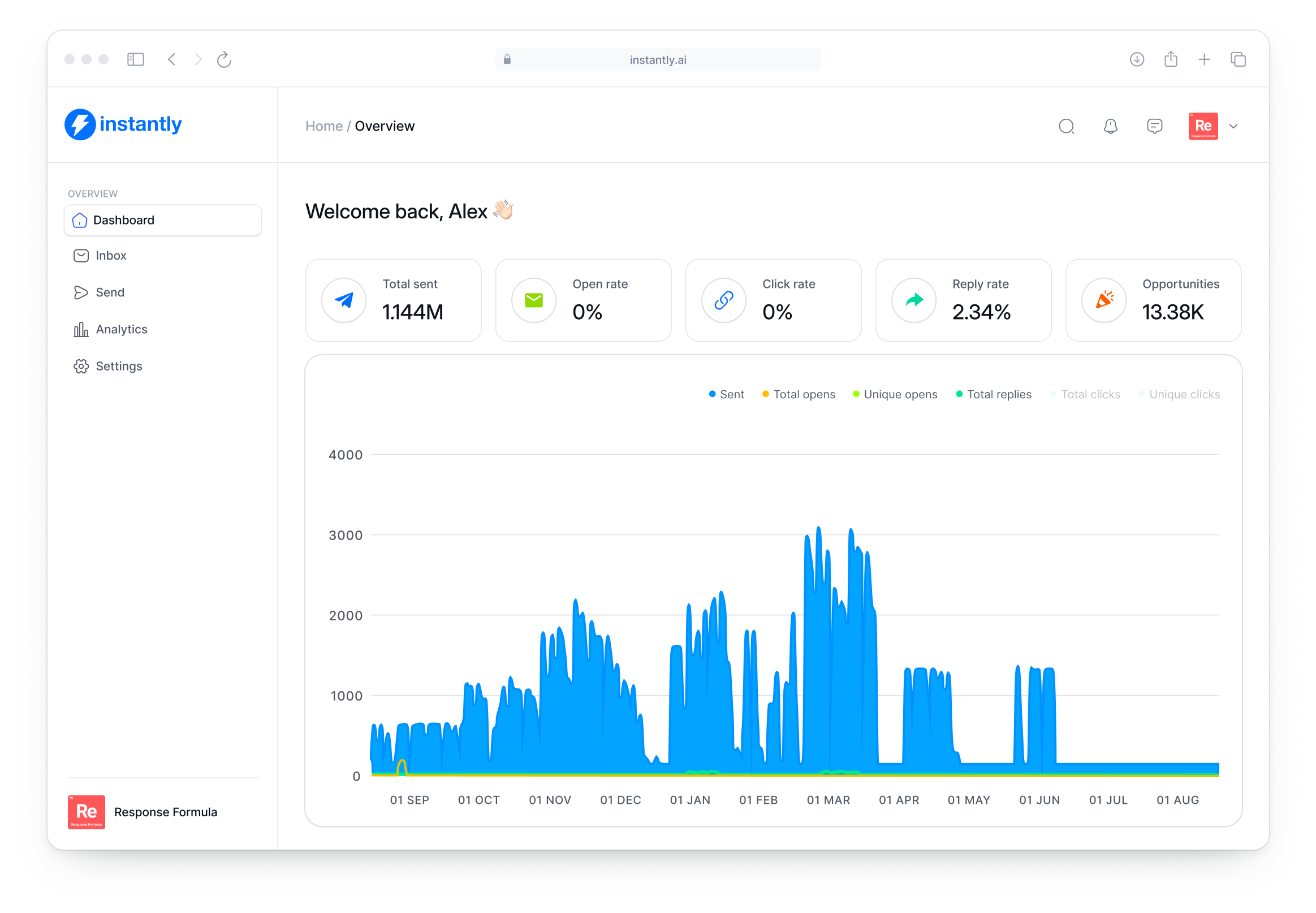Expand the account dropdown chevron
Image resolution: width=1316 pixels, height=913 pixels.
(1233, 126)
